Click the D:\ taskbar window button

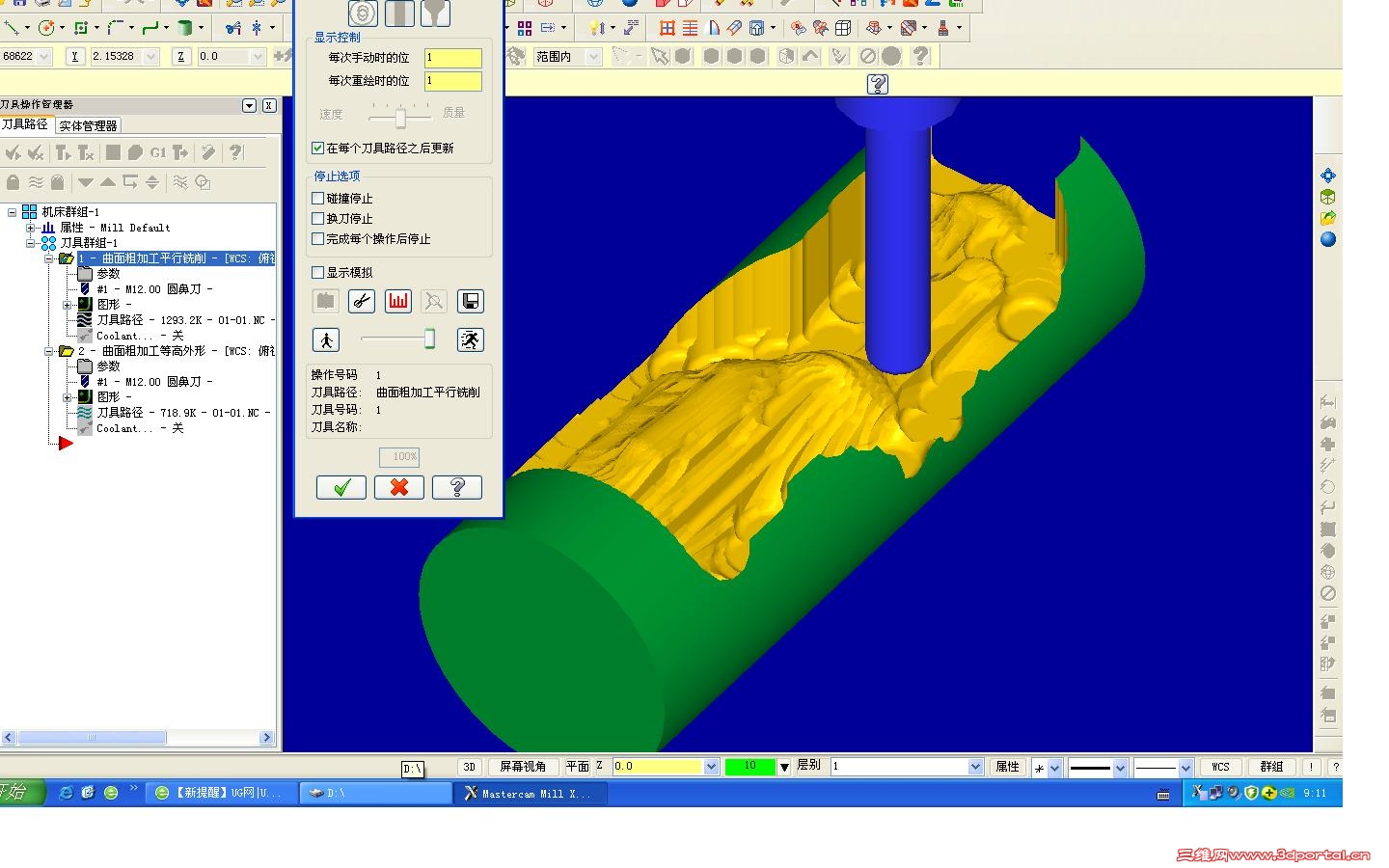(375, 793)
